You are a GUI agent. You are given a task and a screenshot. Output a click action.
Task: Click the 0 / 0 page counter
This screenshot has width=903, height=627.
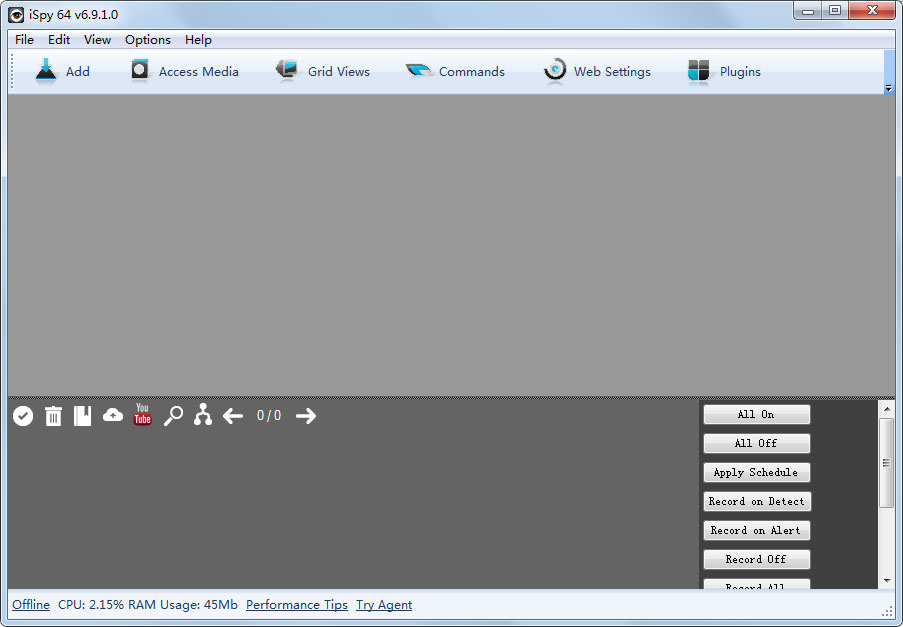[x=269, y=416]
